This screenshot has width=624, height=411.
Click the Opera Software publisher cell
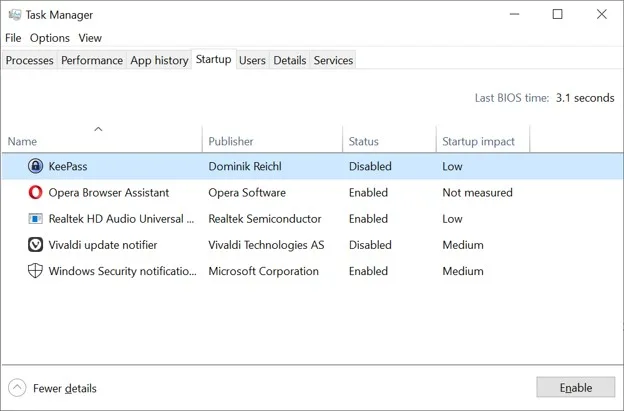point(247,193)
